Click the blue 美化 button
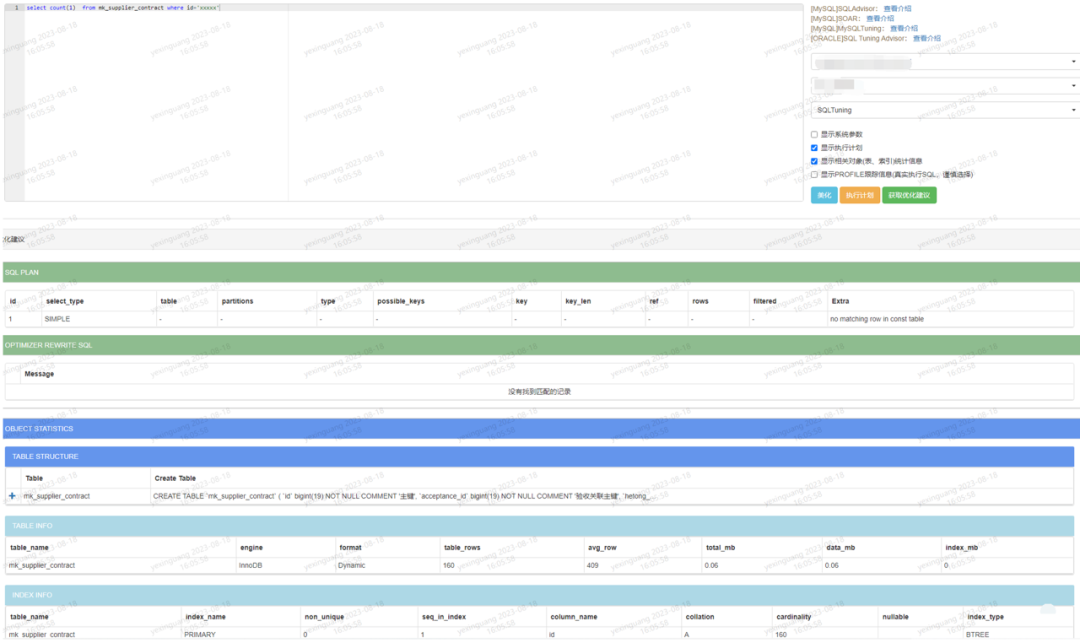This screenshot has width=1080, height=643. [824, 195]
